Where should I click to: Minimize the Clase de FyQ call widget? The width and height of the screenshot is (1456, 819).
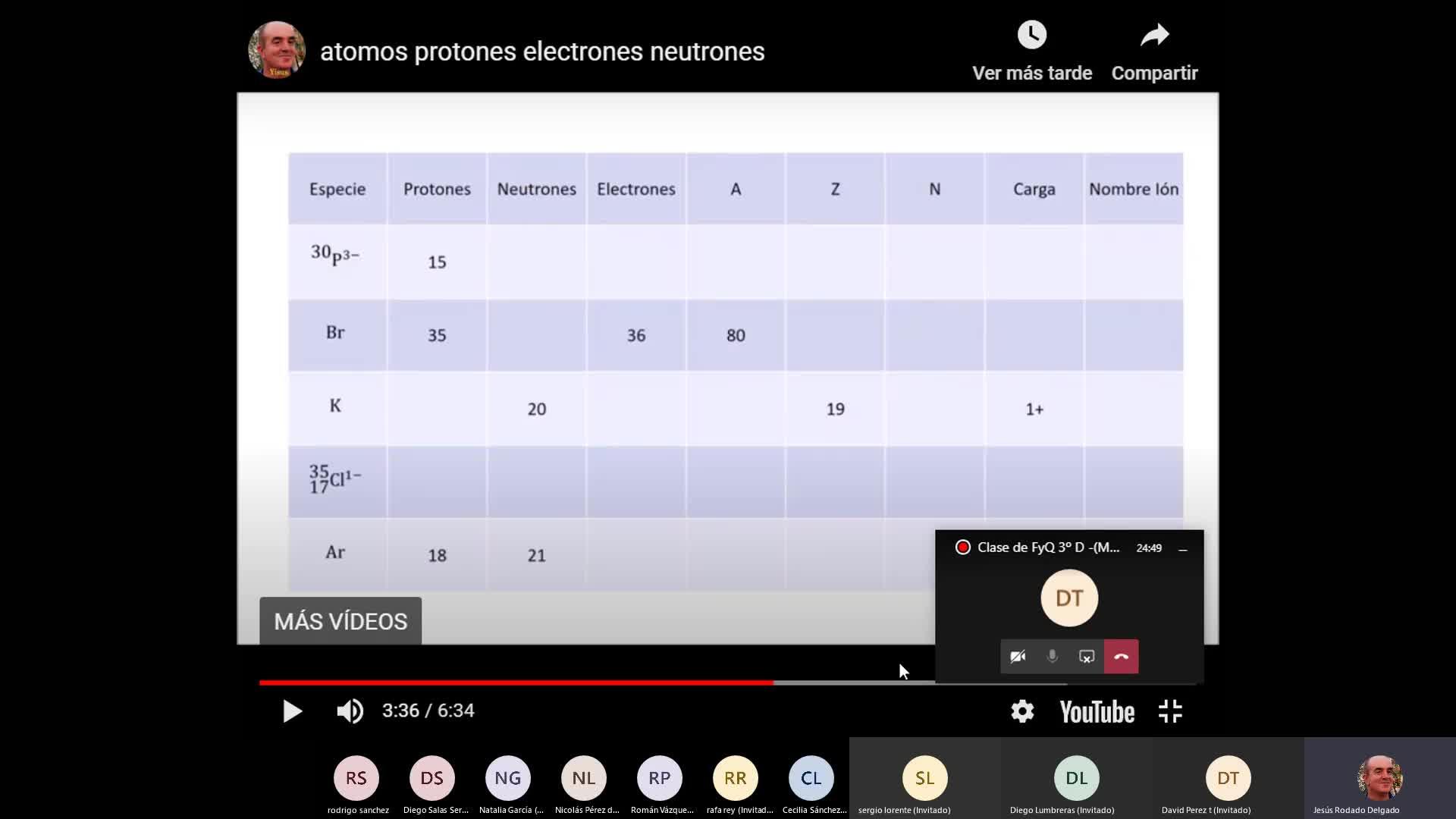click(1182, 548)
